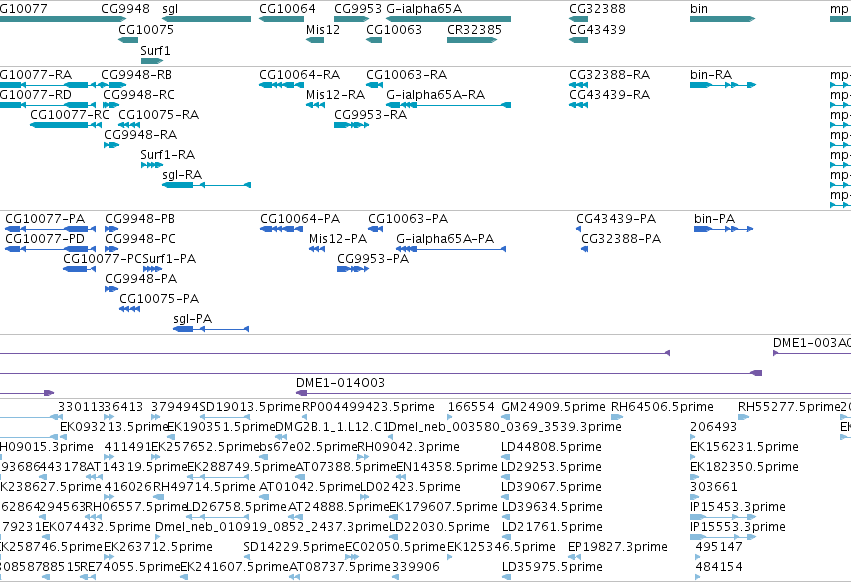Image resolution: width=851 pixels, height=582 pixels.
Task: Select the CG10075 gene label
Action: [x=146, y=29]
